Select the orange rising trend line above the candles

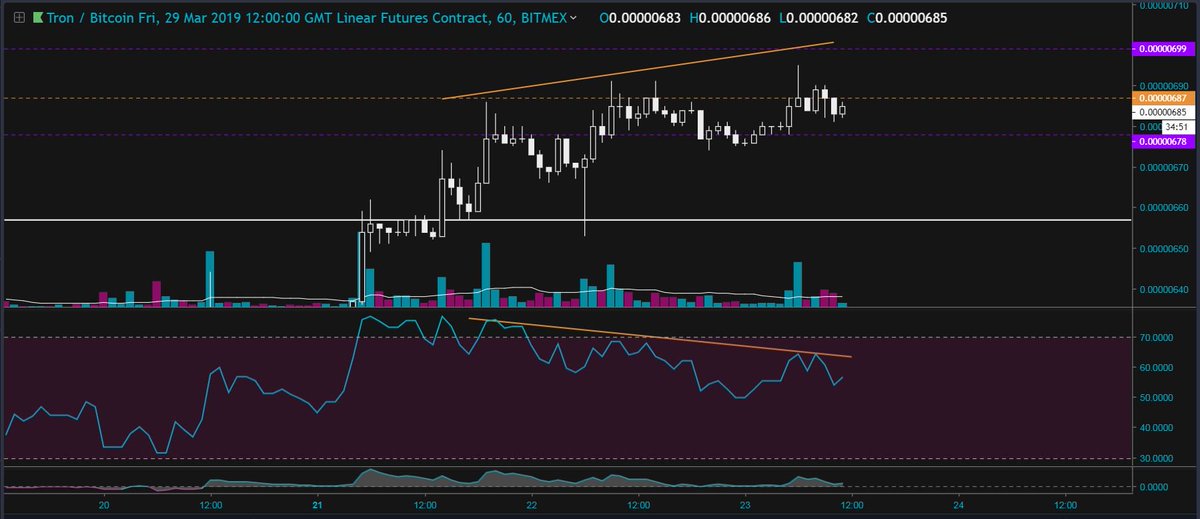click(x=638, y=70)
